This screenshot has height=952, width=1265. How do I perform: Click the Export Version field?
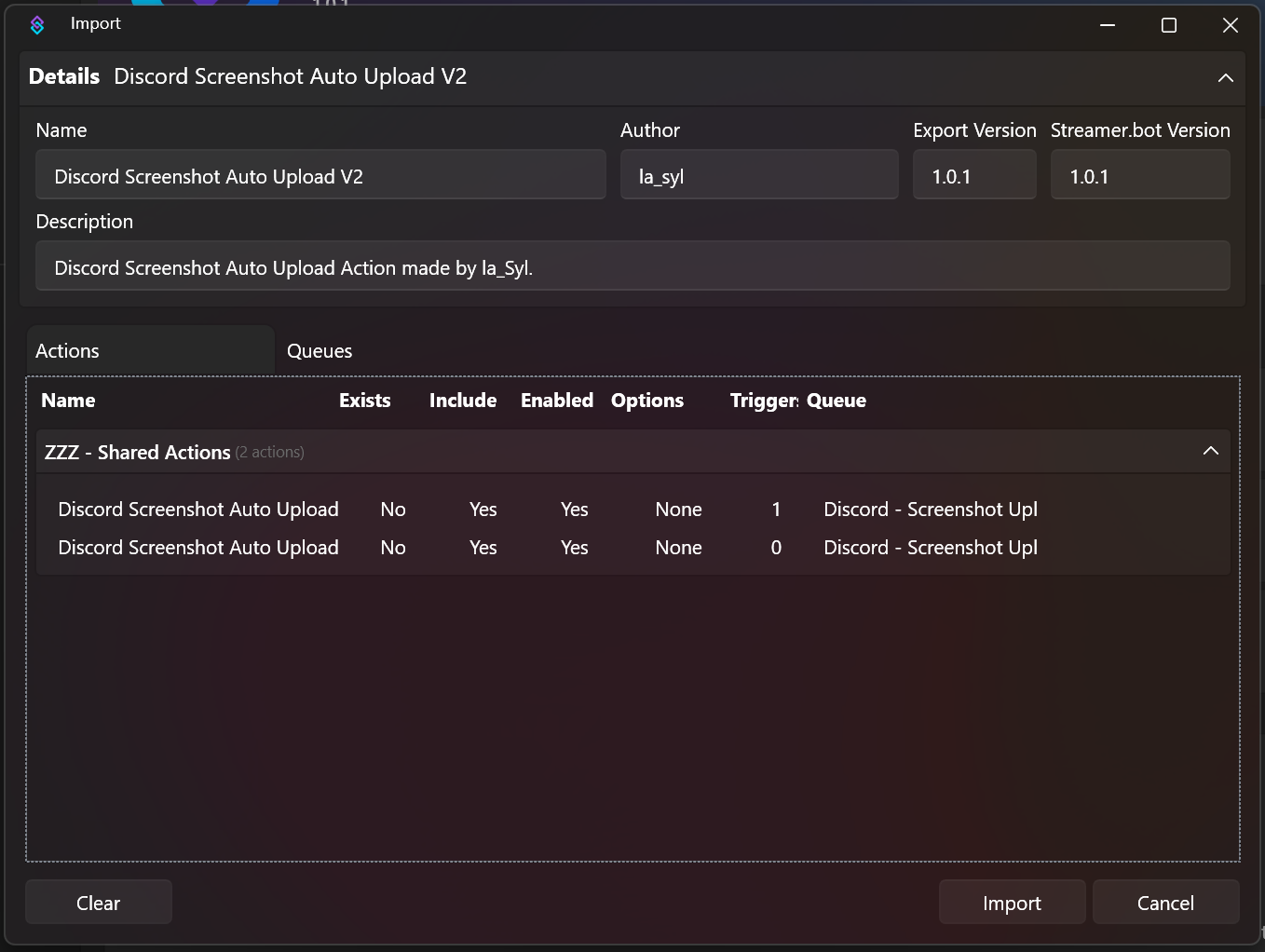point(973,176)
